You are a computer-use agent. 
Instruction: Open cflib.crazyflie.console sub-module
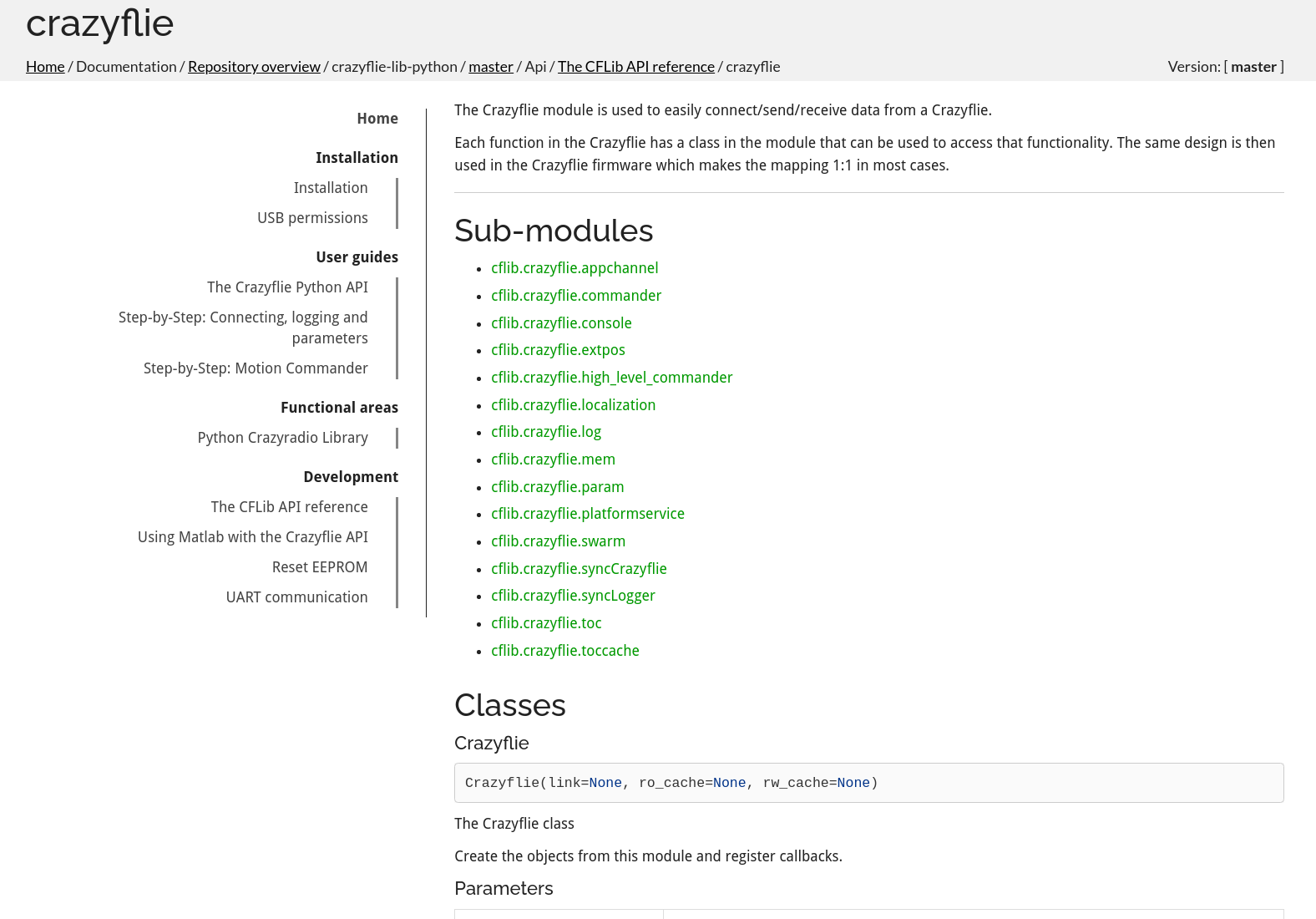[561, 323]
